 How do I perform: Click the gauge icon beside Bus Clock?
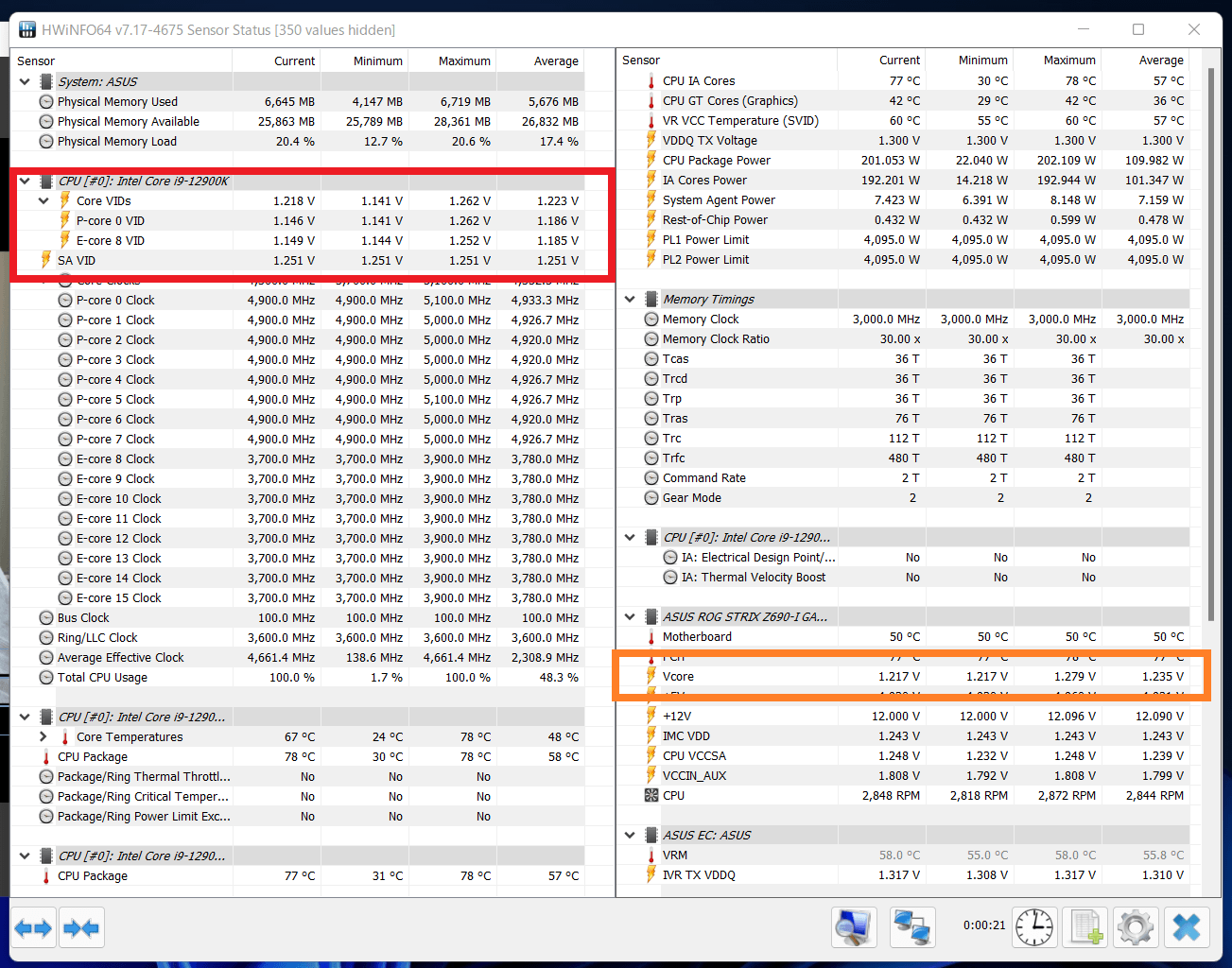click(46, 617)
